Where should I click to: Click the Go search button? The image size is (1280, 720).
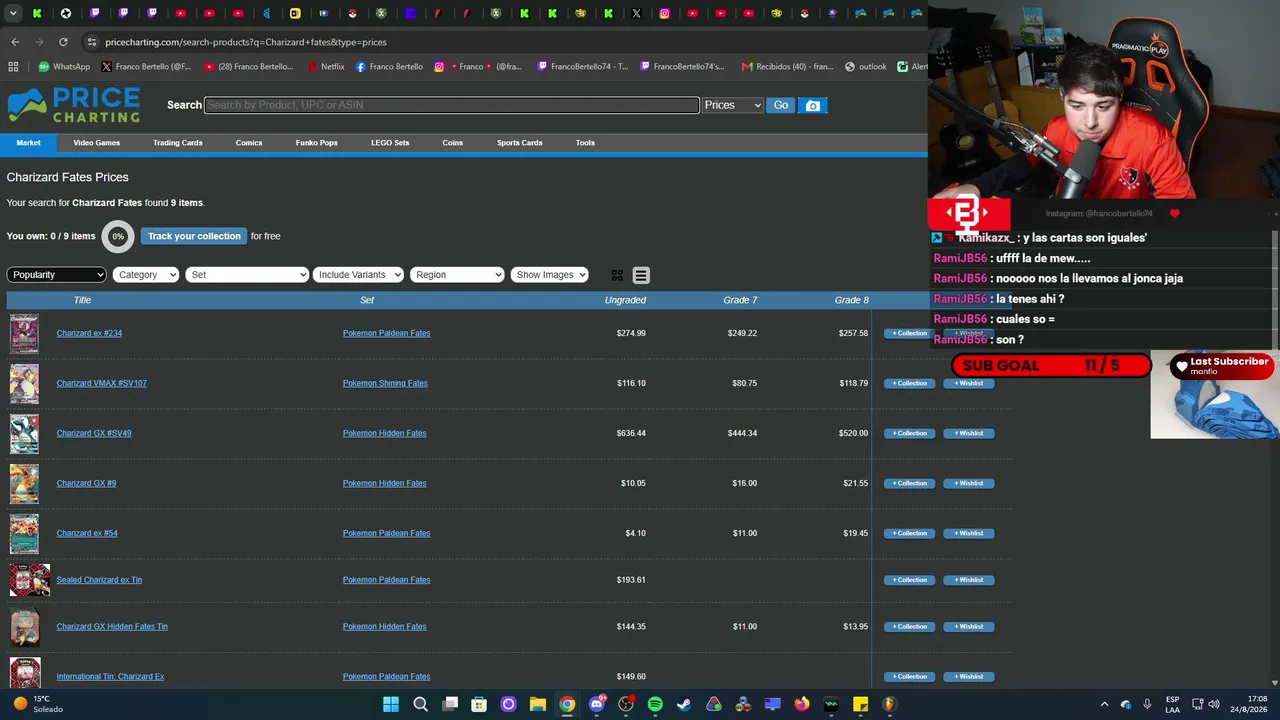click(x=780, y=105)
